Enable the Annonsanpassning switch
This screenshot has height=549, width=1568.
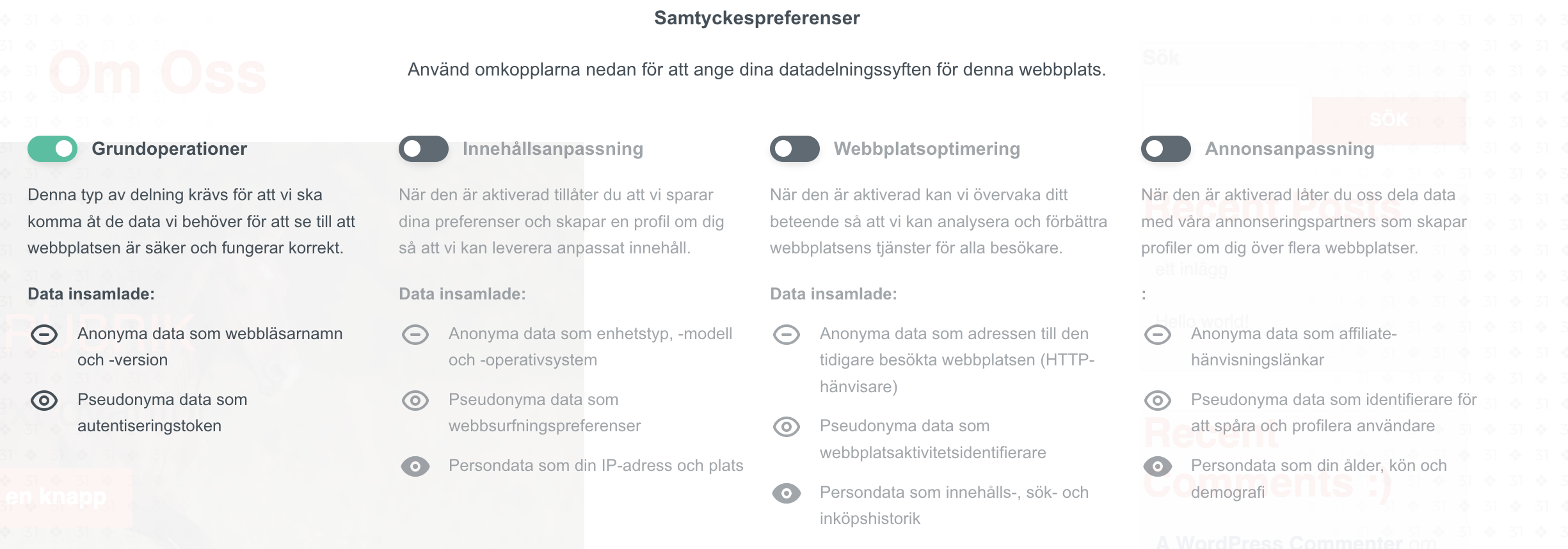coord(1166,149)
